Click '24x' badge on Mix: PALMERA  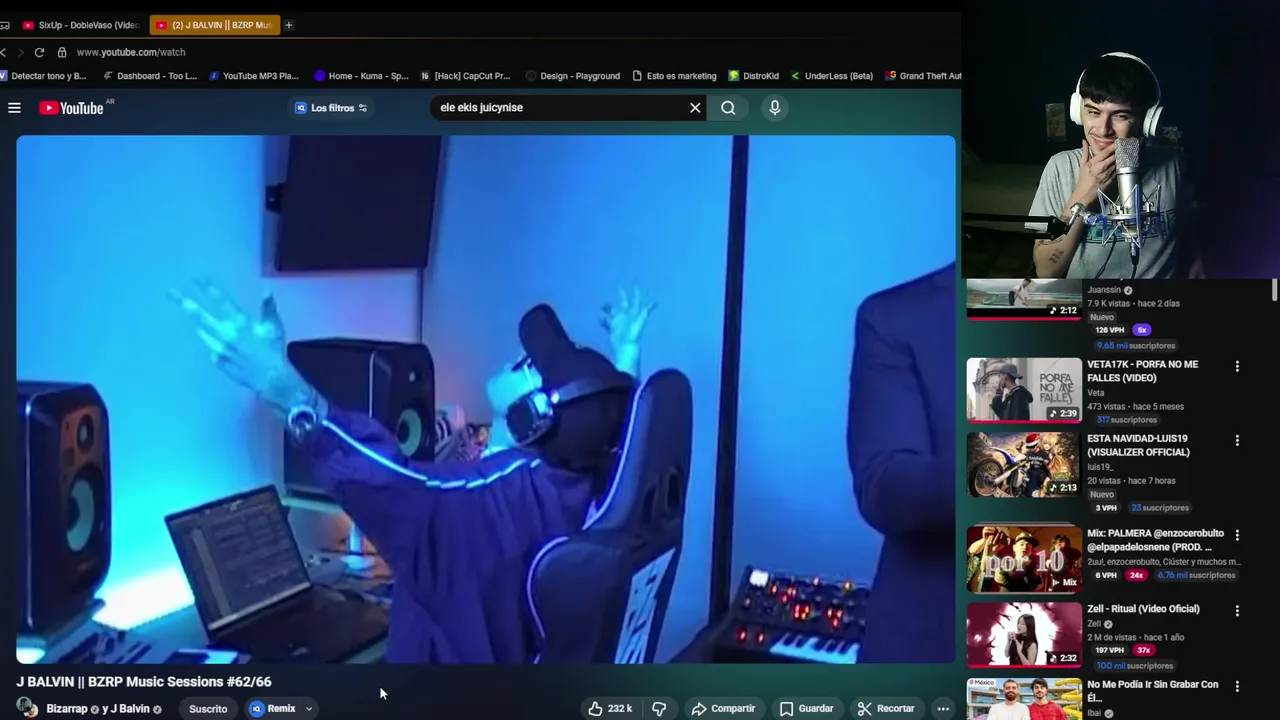tap(1136, 575)
